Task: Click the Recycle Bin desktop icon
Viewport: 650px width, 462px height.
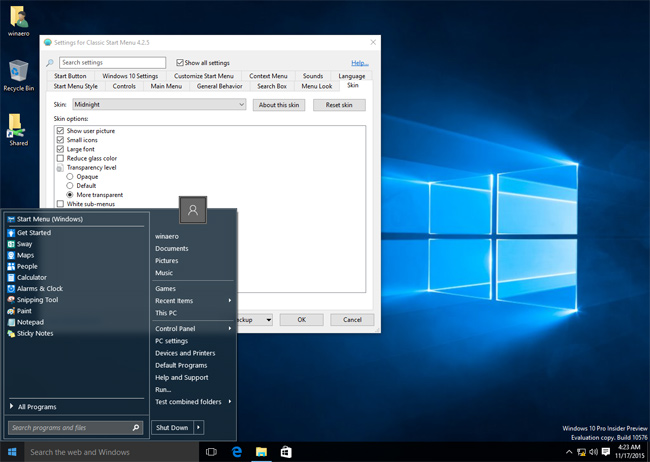Action: tap(18, 72)
